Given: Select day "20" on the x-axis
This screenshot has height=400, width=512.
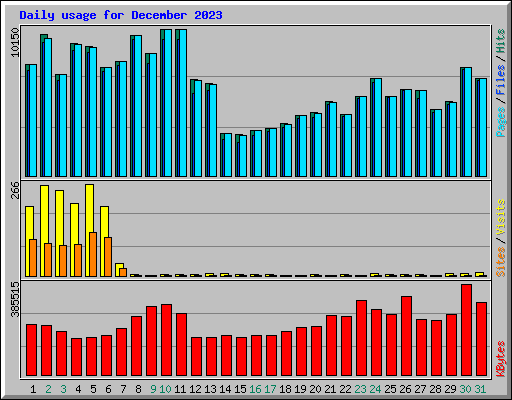Looking at the screenshot, I should (x=315, y=389).
